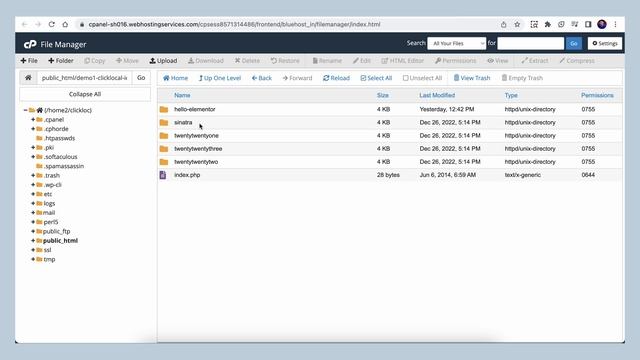Viewport: 640px width, 360px height.
Task: Open Settings in the header
Action: 605,43
